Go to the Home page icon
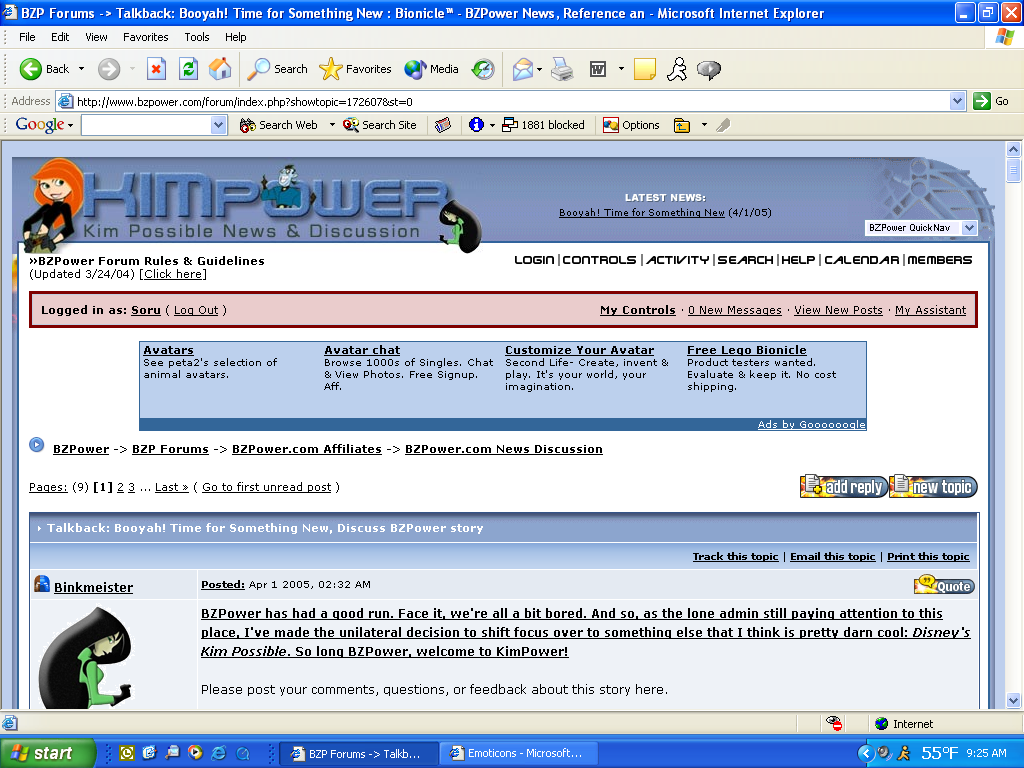Viewport: 1024px width, 768px height. (220, 69)
